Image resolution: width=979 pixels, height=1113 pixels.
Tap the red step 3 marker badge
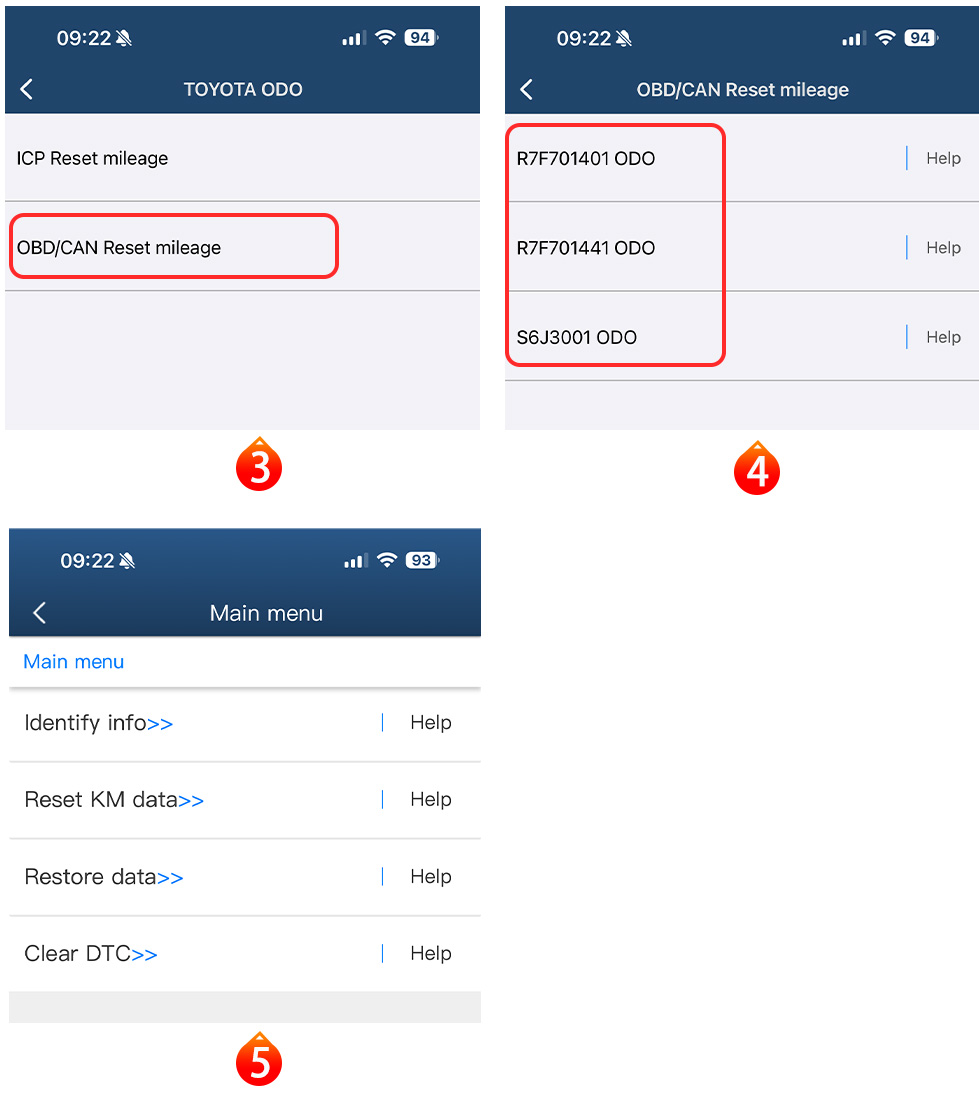tap(259, 465)
